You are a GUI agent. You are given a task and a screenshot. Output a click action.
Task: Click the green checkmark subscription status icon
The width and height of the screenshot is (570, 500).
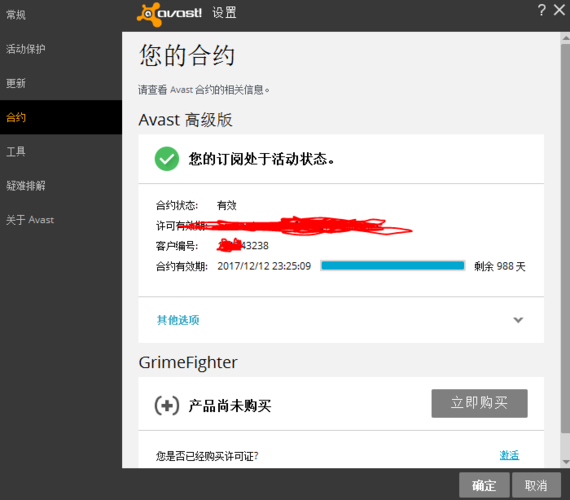(167, 159)
